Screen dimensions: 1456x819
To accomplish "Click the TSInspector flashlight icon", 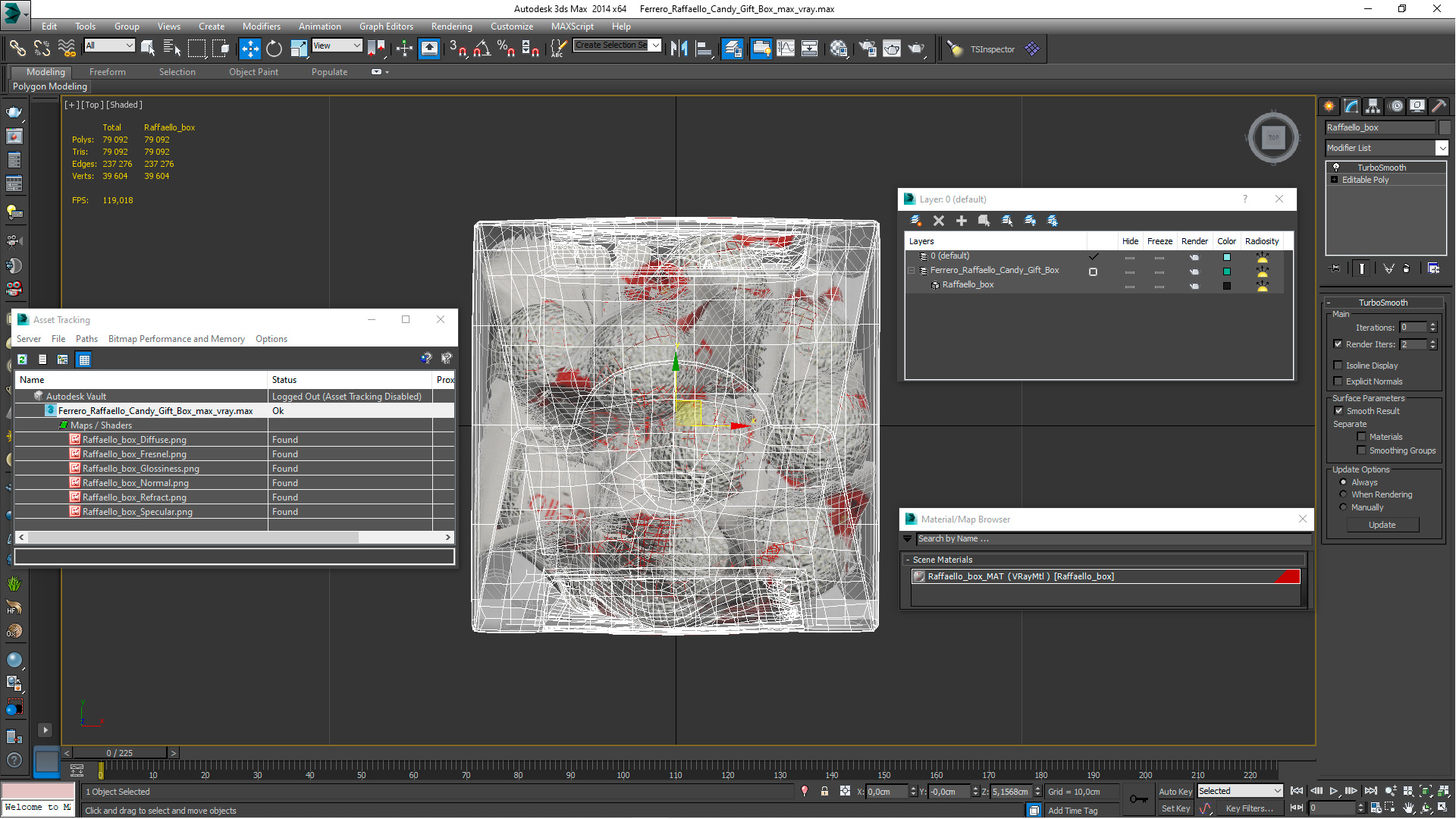I will pyautogui.click(x=955, y=49).
